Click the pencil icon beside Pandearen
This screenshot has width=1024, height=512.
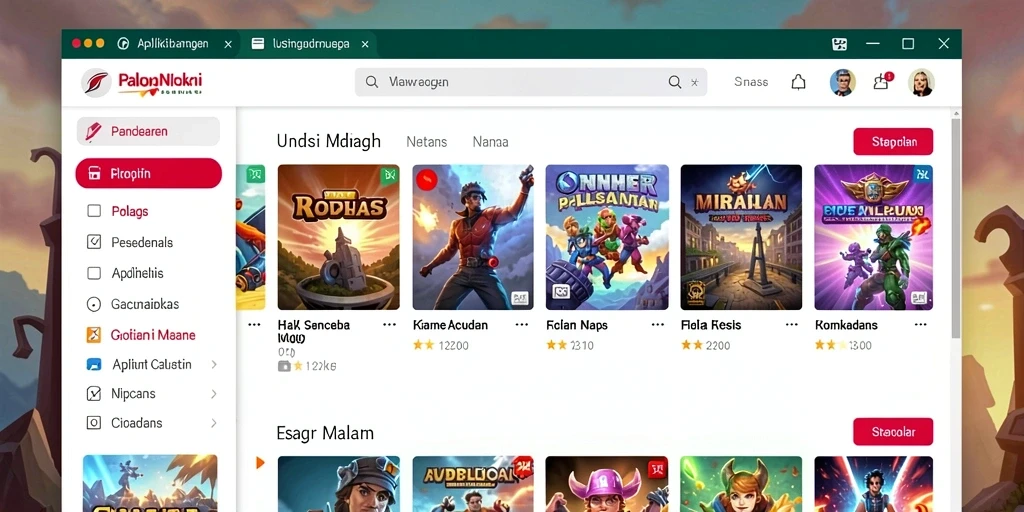tap(93, 131)
